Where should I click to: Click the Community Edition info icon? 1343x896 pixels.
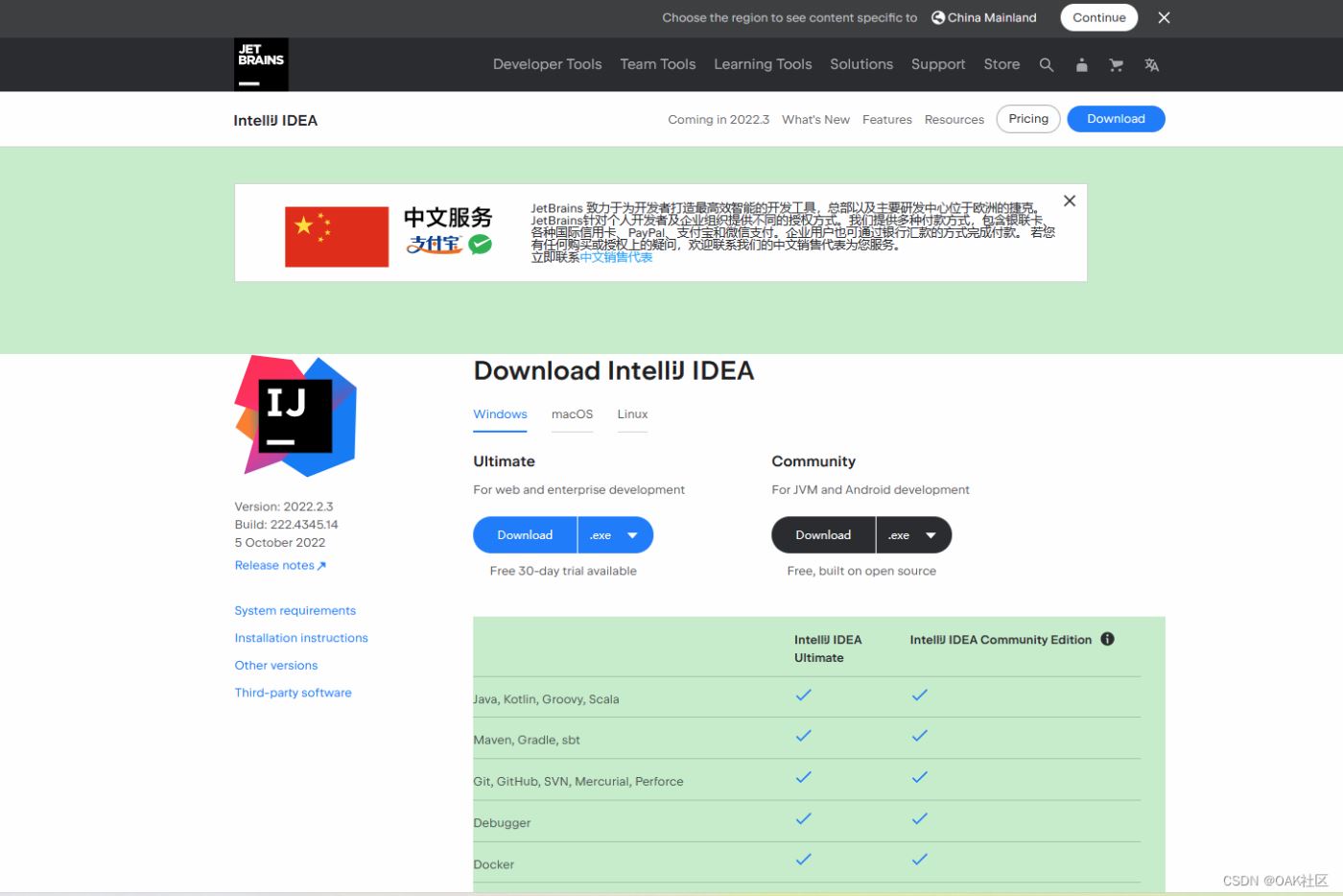[1107, 639]
